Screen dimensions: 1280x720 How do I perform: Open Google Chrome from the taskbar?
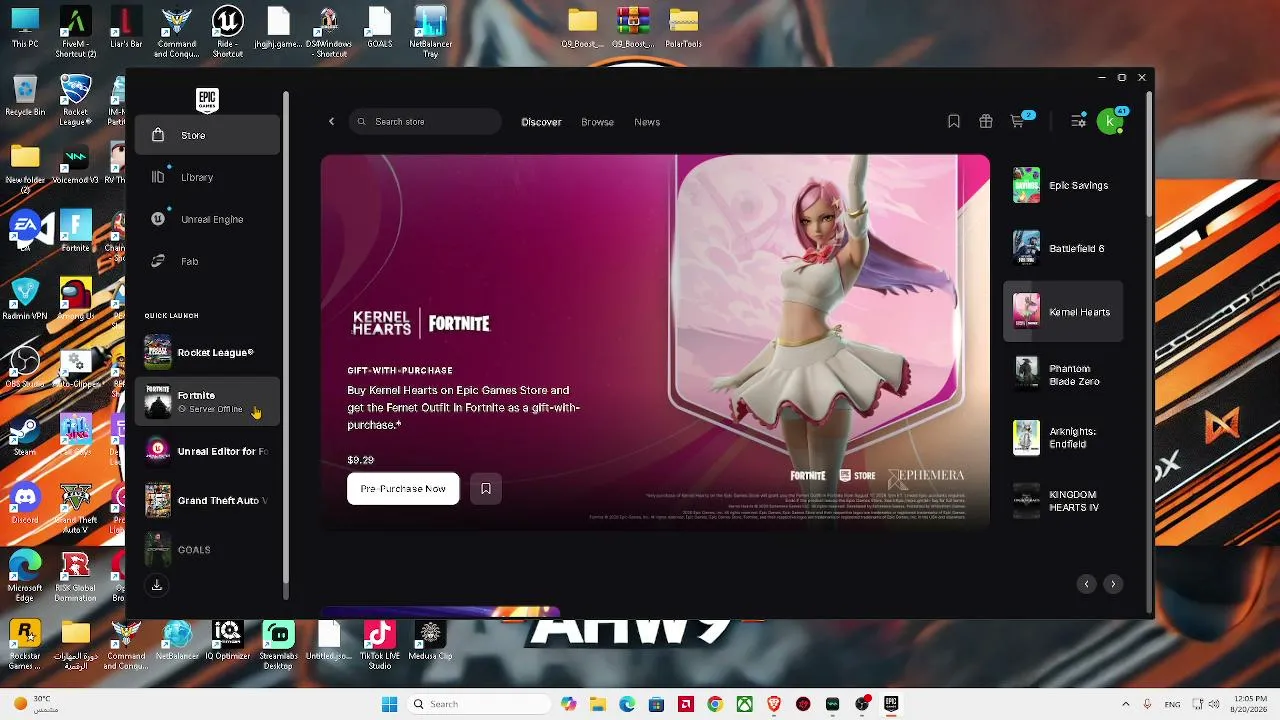[x=715, y=704]
